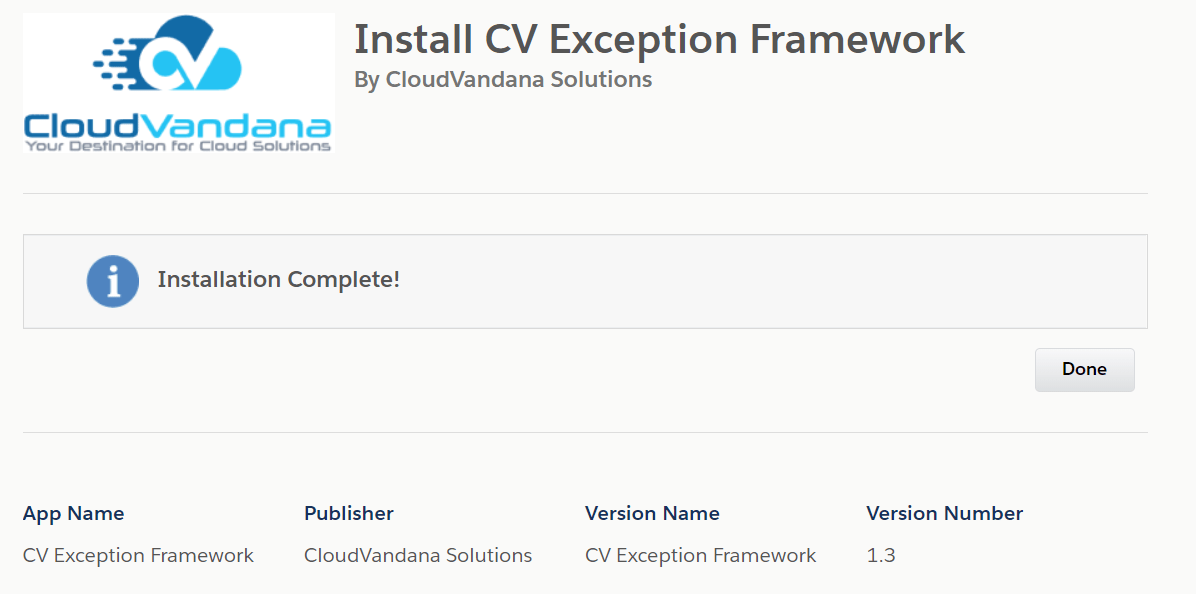Click CV Exception Framework under App Name
Screen dimensions: 1196x594
coord(138,555)
